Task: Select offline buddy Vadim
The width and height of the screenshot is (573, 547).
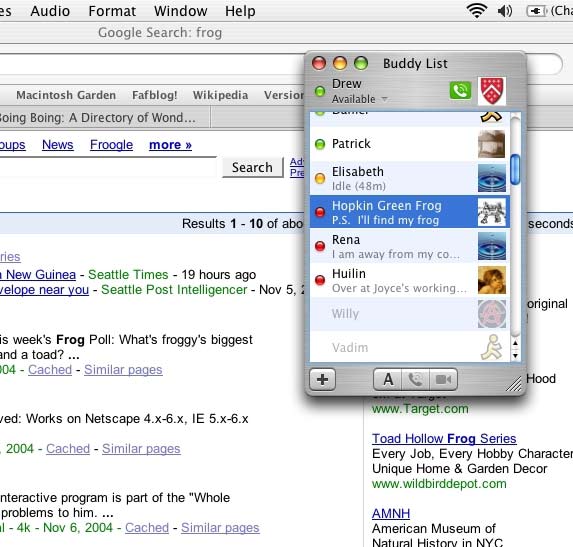Action: click(x=410, y=347)
